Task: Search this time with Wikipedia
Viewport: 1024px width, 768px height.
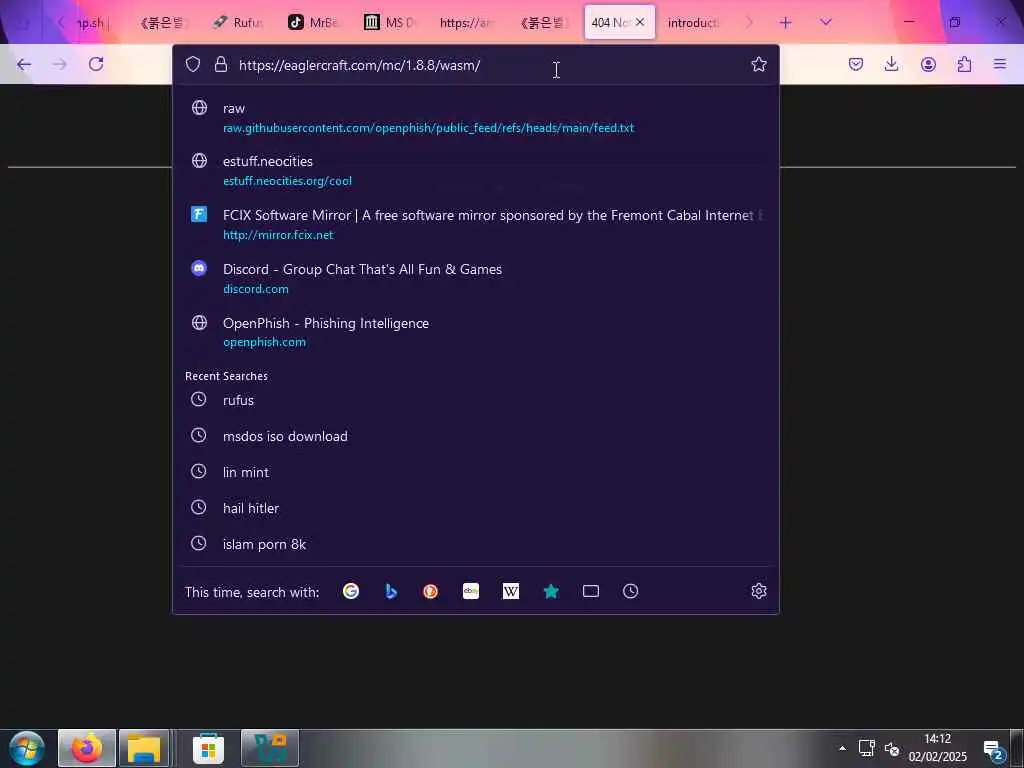Action: pyautogui.click(x=511, y=591)
